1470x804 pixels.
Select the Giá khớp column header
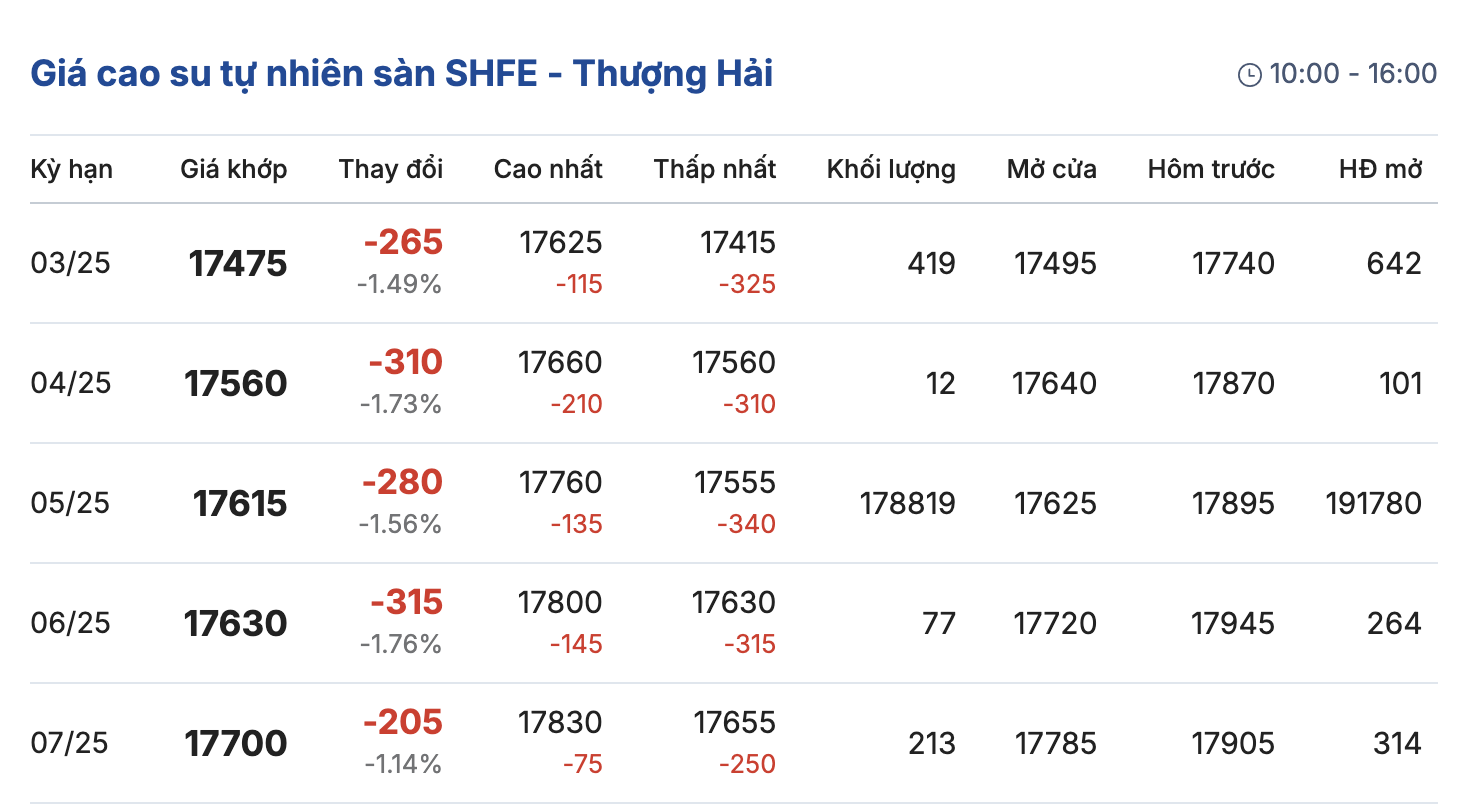[233, 169]
